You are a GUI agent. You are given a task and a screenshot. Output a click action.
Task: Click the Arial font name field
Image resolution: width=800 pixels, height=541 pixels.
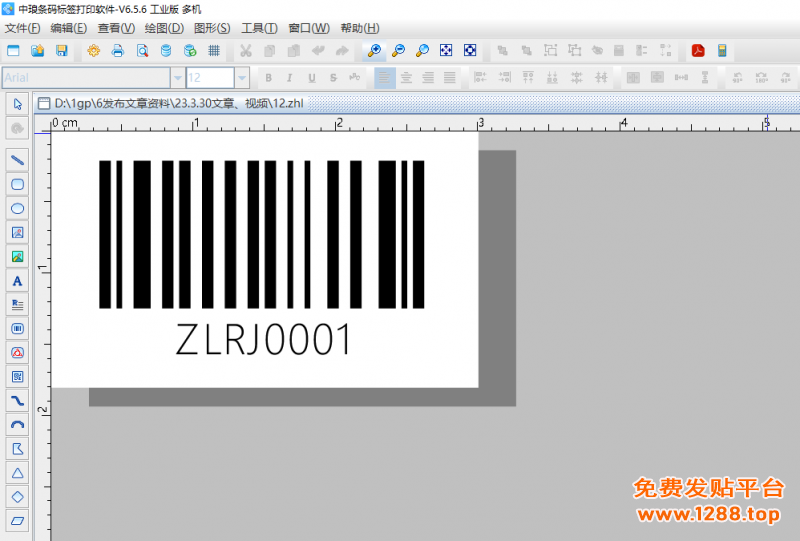click(86, 78)
